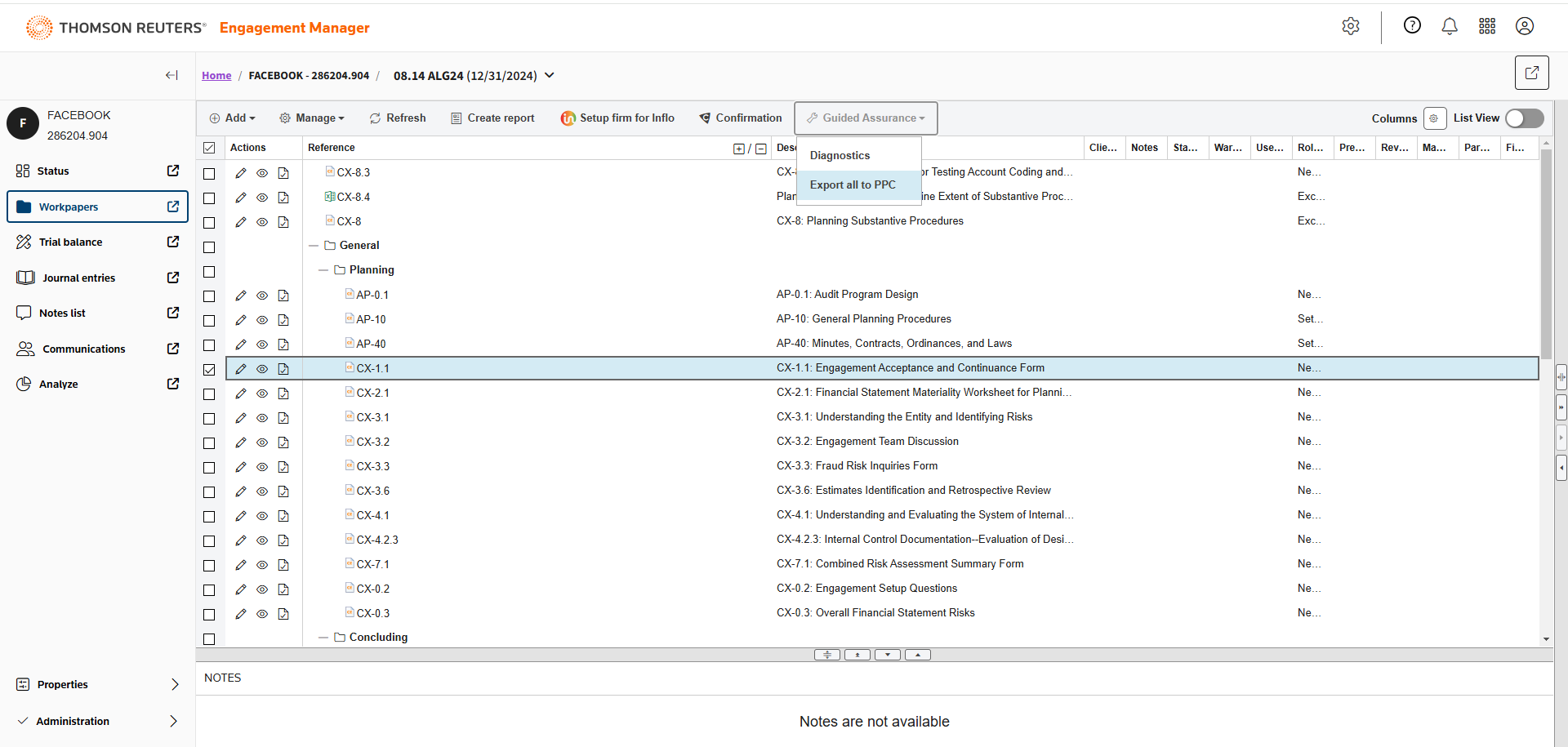
Task: Click the Home breadcrumb link
Action: [x=216, y=76]
